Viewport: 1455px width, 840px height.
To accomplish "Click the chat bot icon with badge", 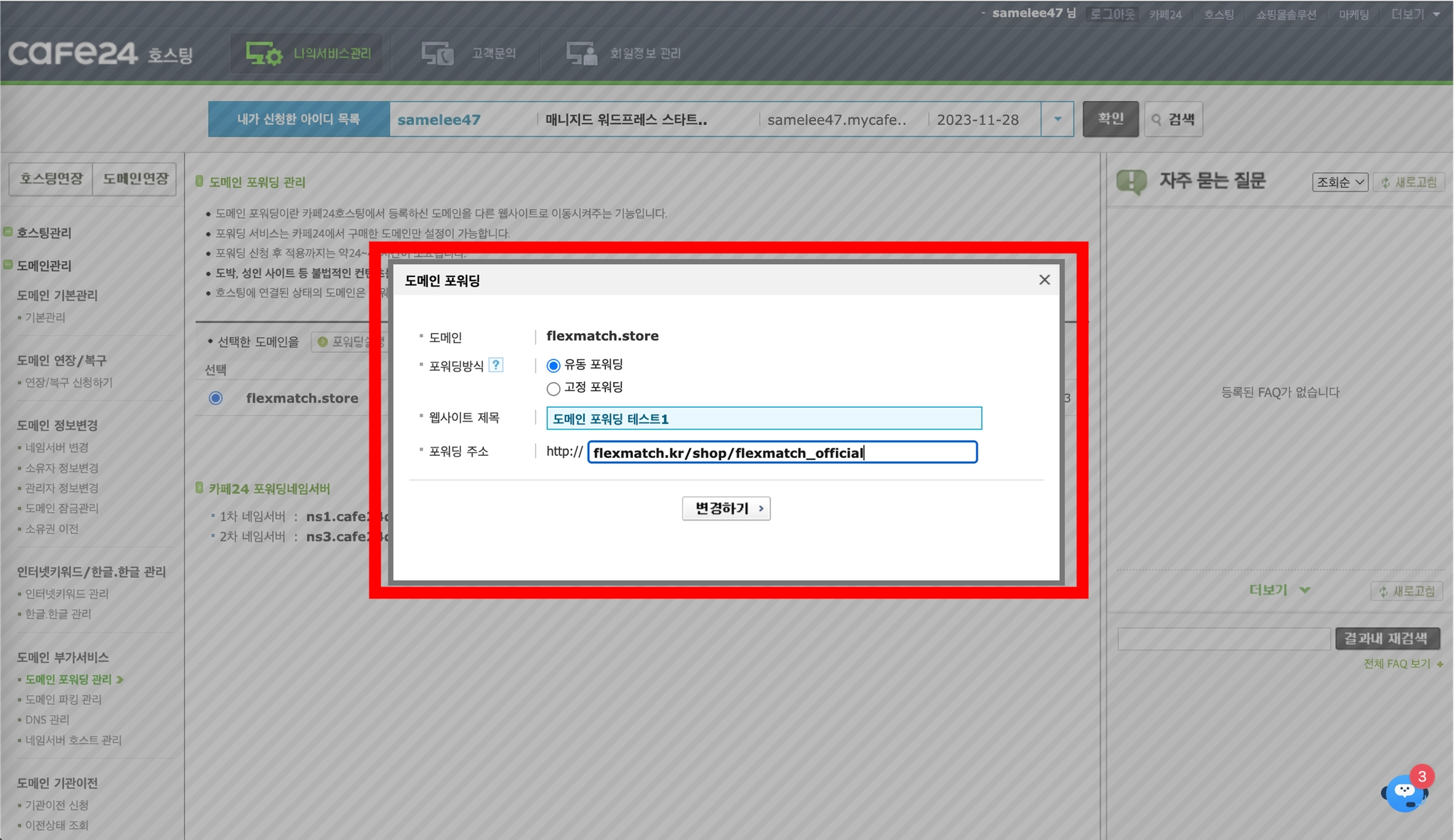I will [x=1405, y=792].
